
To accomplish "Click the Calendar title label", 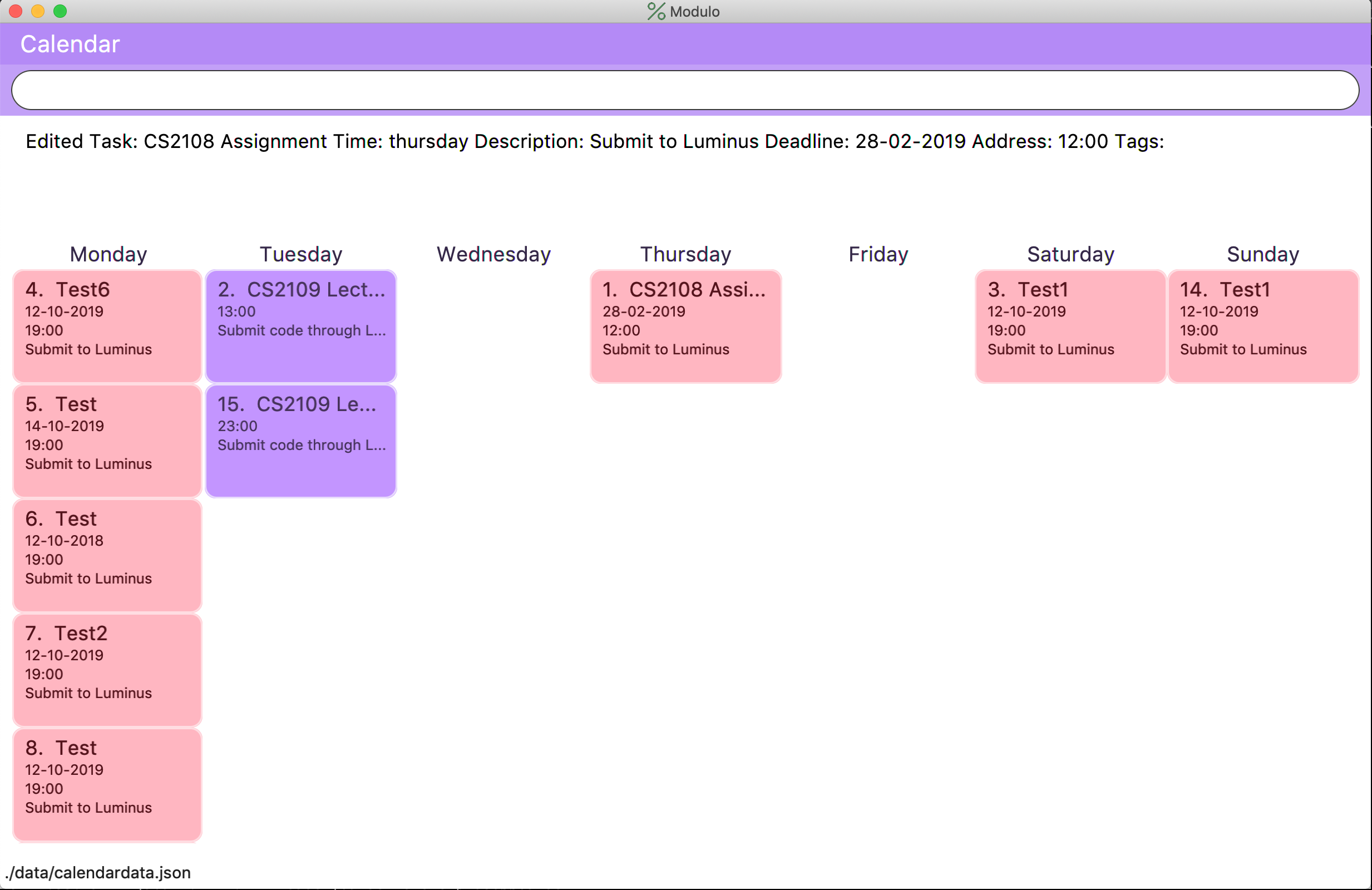I will (70, 44).
